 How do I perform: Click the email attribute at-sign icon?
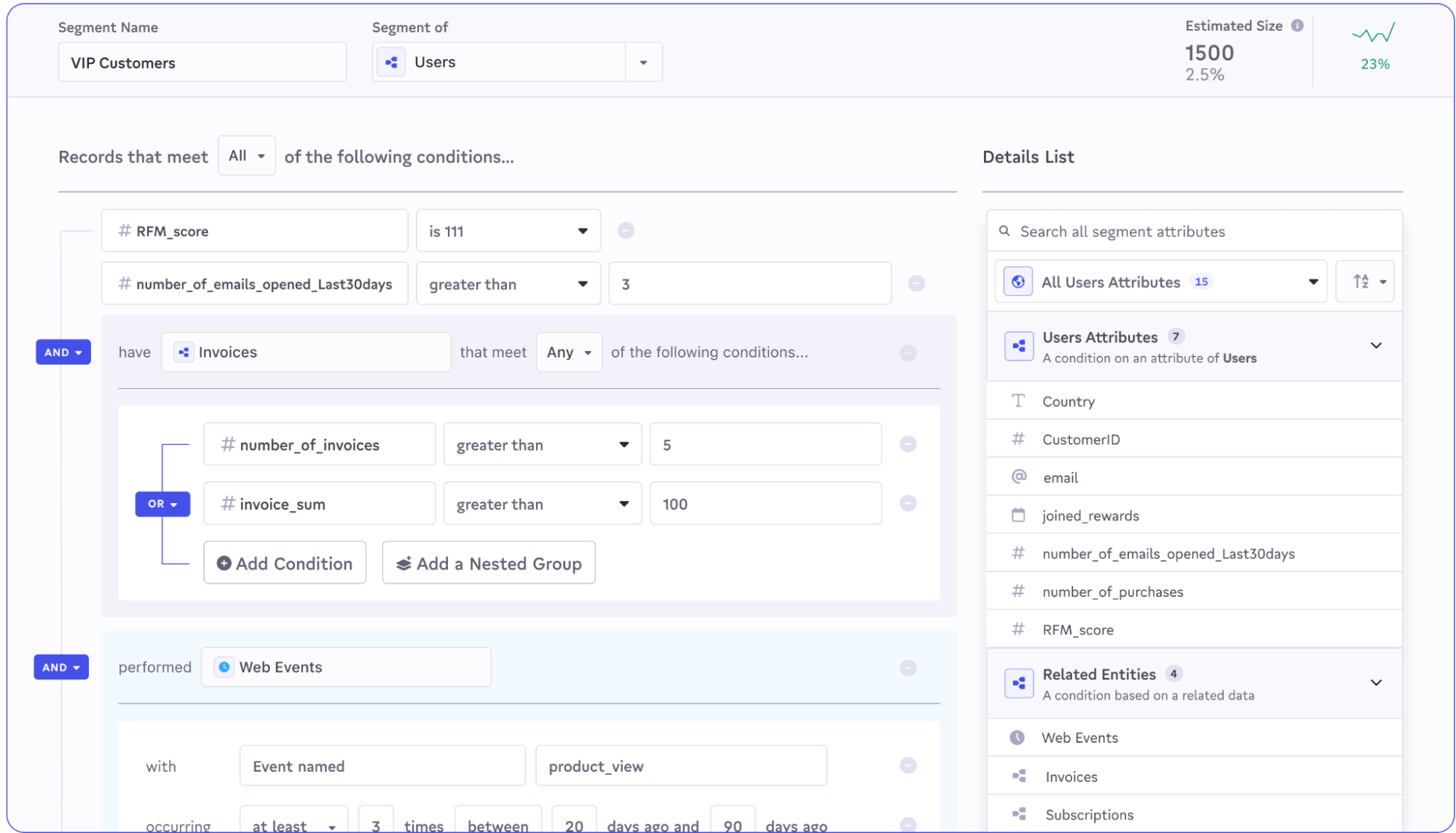tap(1019, 477)
